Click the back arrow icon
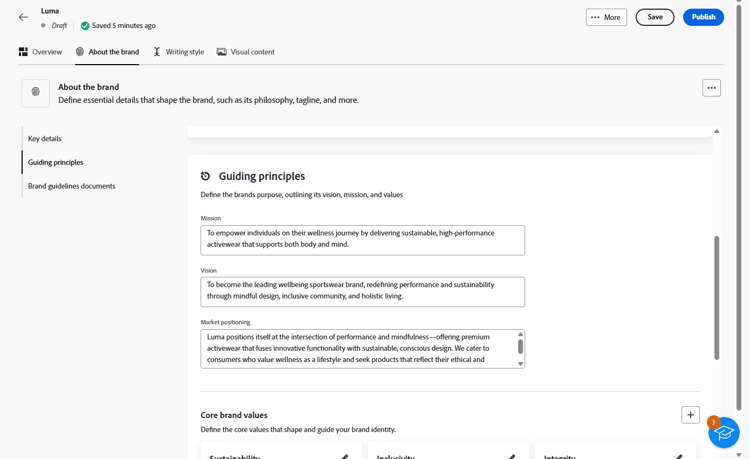The width and height of the screenshot is (750, 459). coord(23,17)
